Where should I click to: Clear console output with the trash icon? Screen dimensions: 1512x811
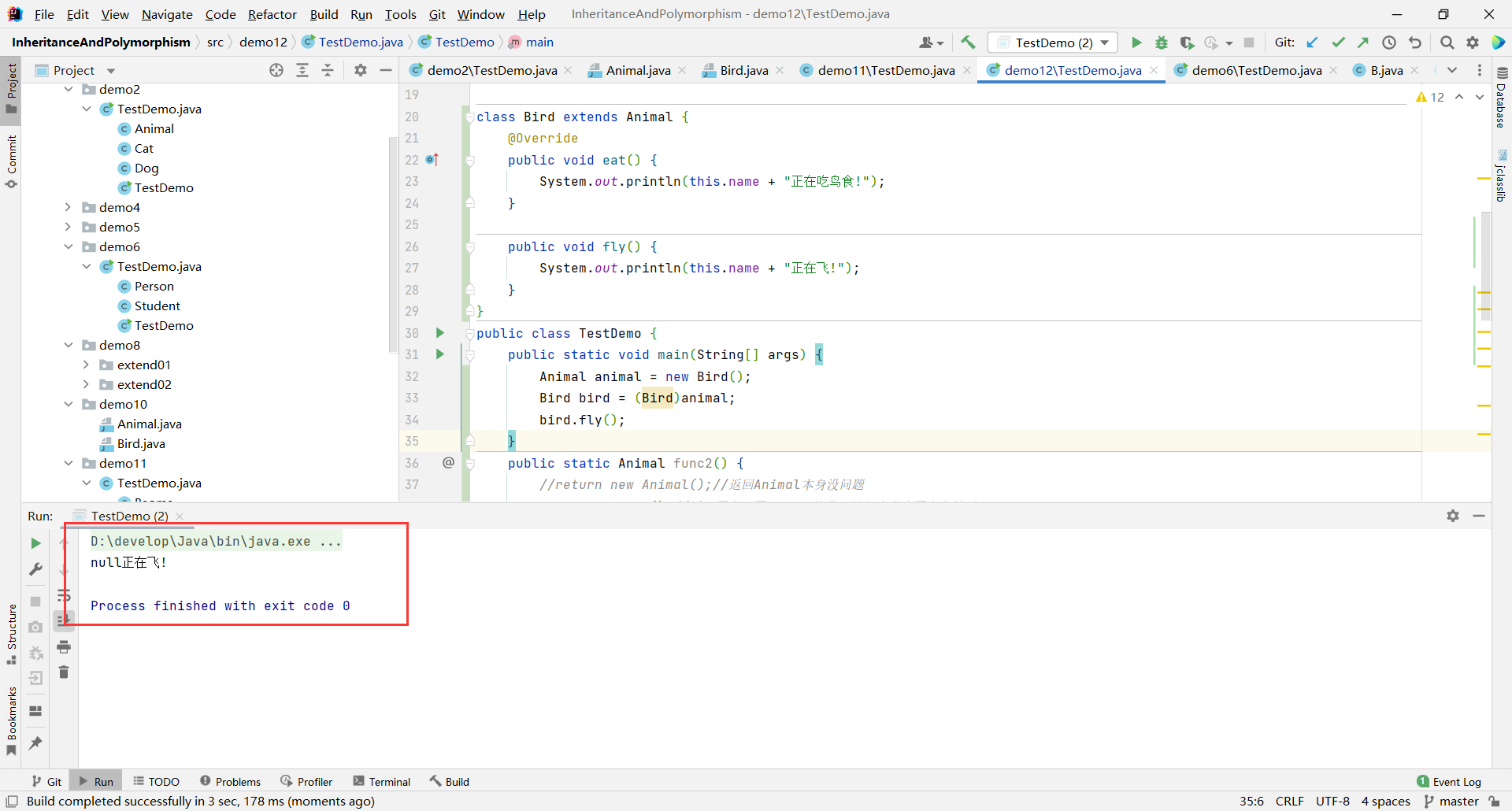[x=64, y=672]
